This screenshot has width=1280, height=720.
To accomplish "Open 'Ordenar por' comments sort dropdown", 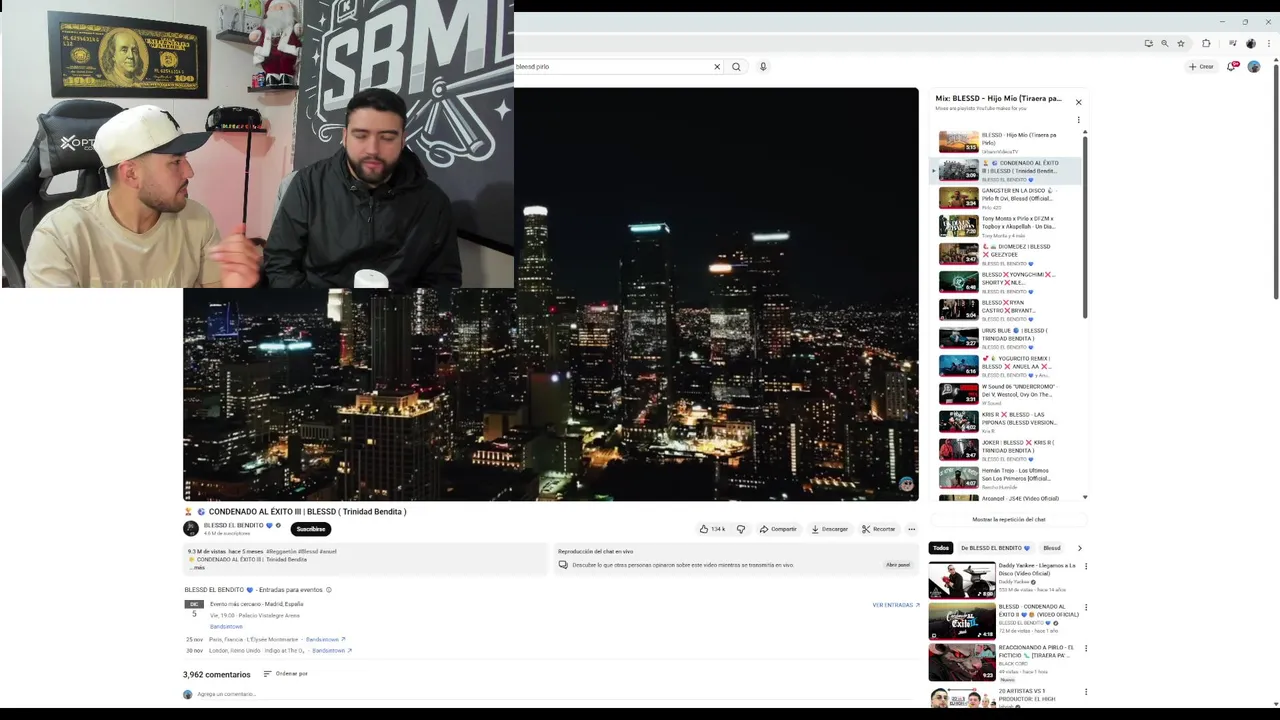I will [x=285, y=674].
